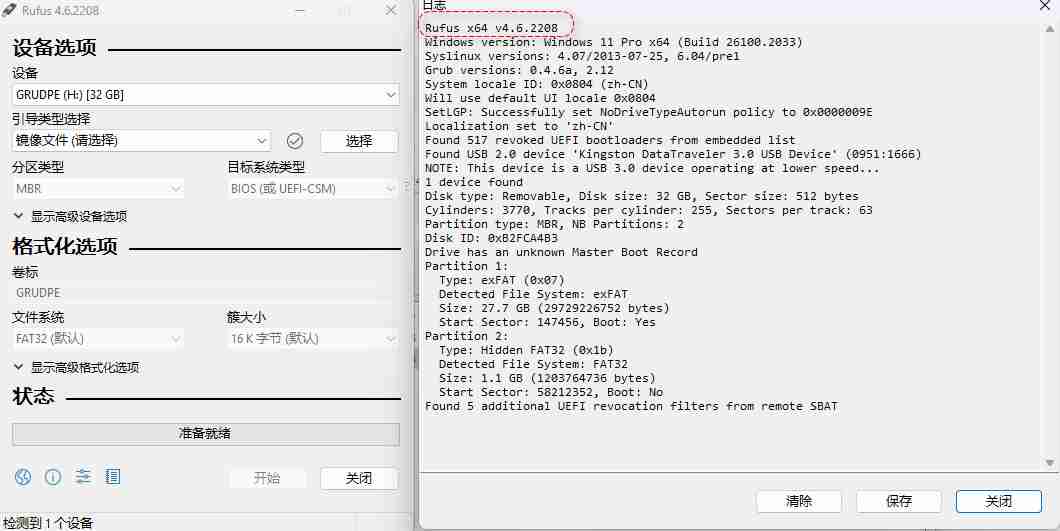Image resolution: width=1060 pixels, height=531 pixels.
Task: Click the checksum checkmark icon next to 选择
Action: 295,141
